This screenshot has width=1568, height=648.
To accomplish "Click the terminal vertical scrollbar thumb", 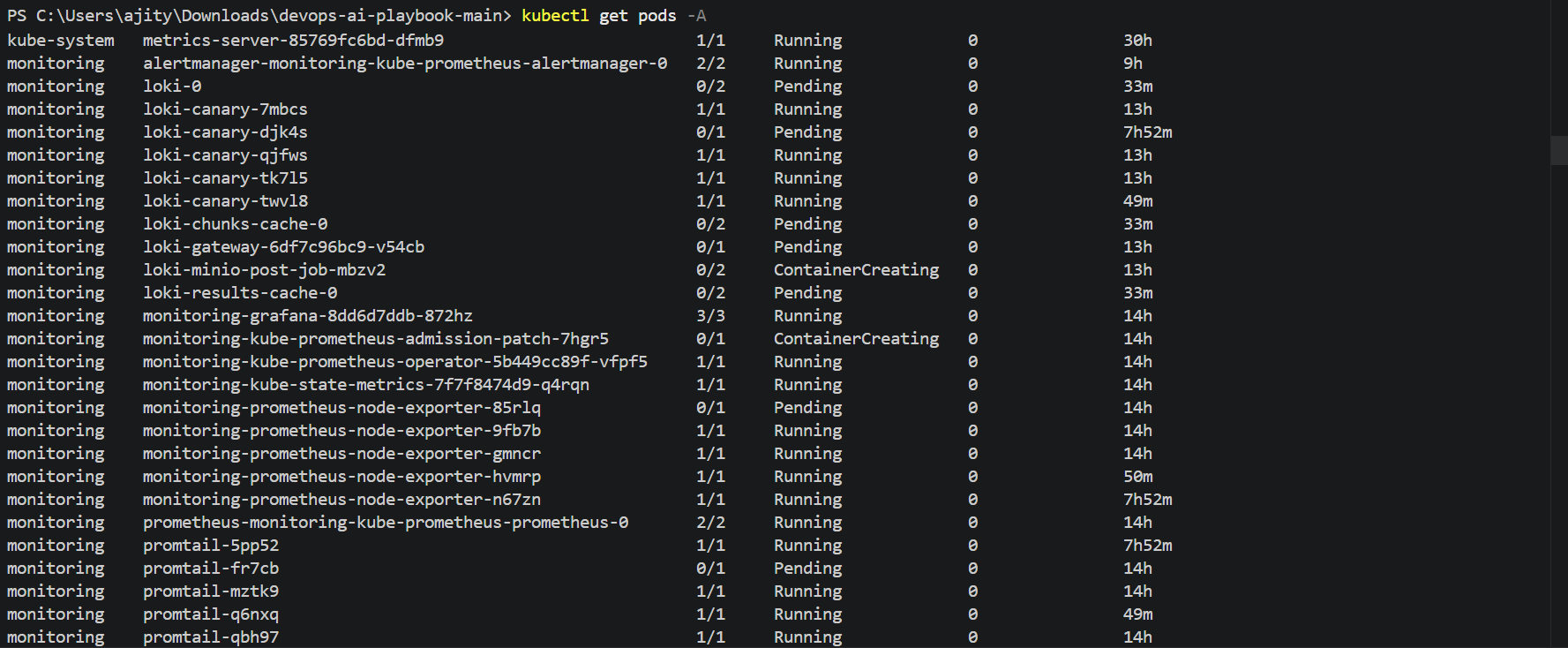I will (1558, 150).
